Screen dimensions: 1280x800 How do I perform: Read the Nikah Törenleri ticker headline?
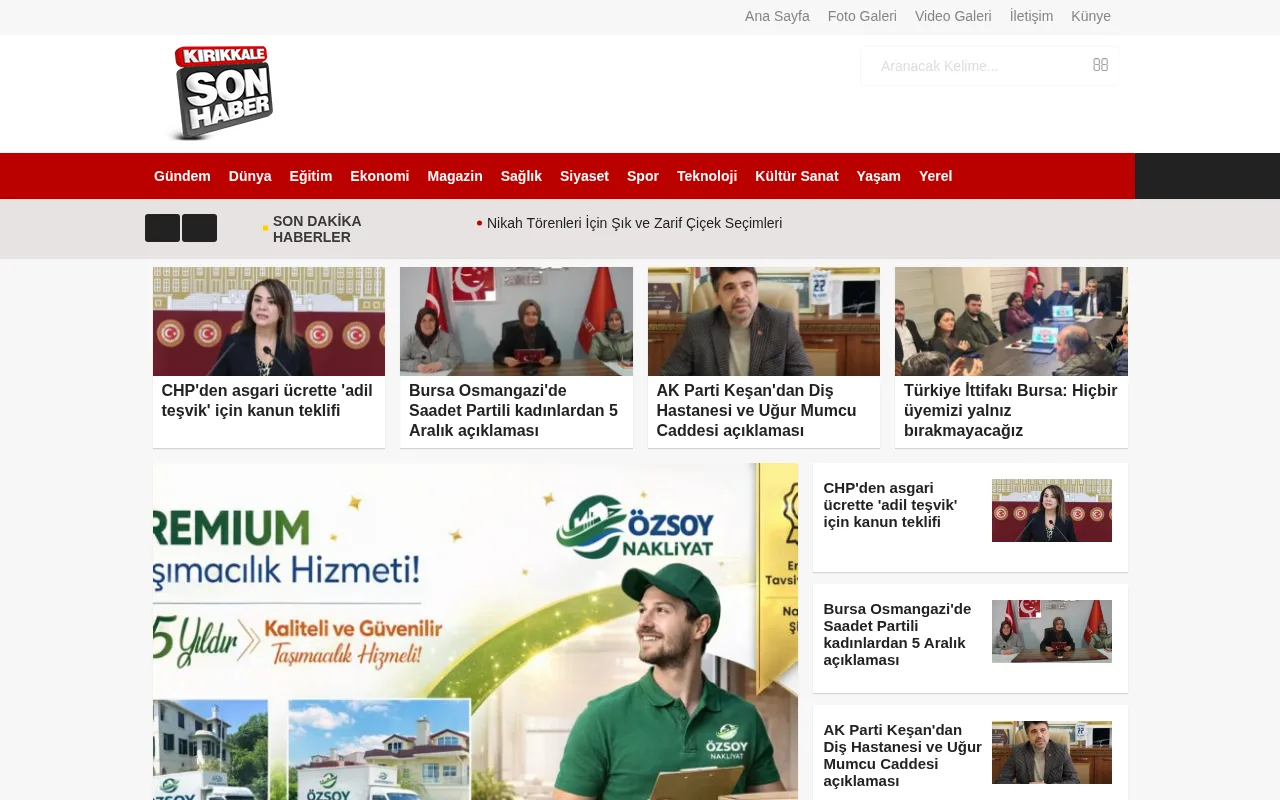[634, 223]
